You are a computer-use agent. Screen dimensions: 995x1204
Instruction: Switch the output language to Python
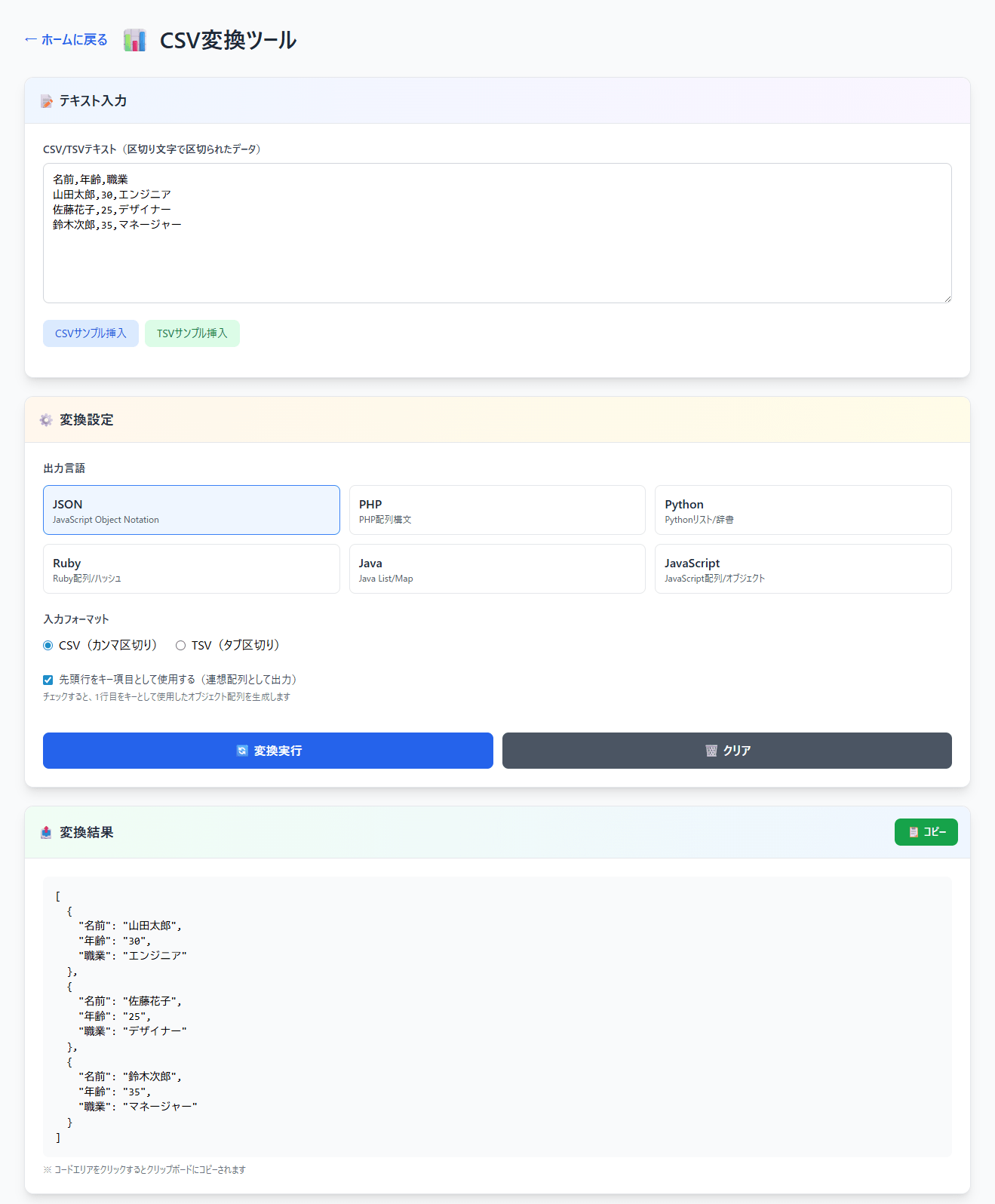coord(803,510)
